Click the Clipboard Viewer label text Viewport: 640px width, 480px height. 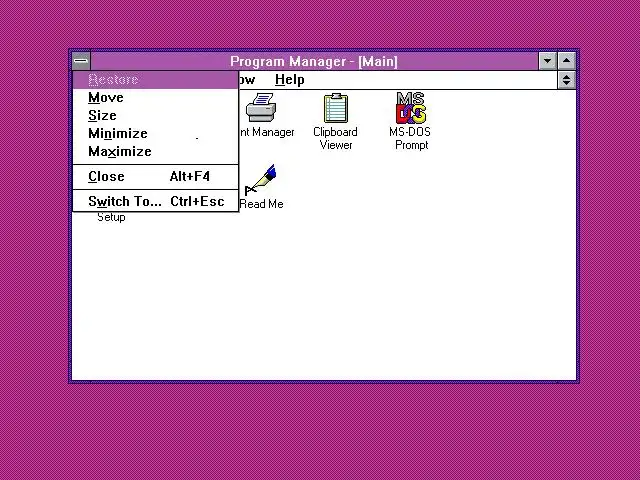click(x=336, y=138)
